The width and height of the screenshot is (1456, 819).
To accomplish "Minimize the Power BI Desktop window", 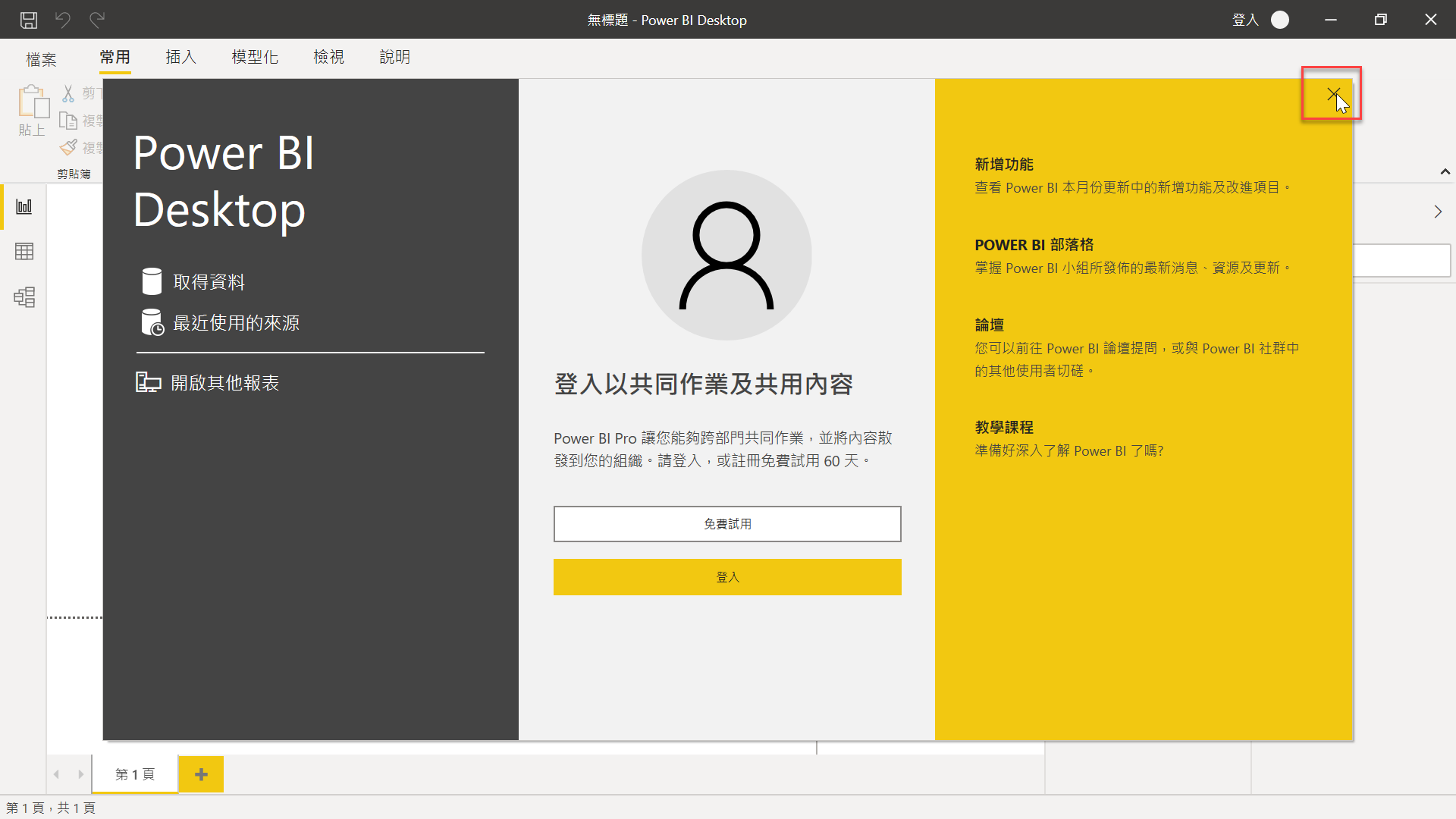I will (1331, 20).
